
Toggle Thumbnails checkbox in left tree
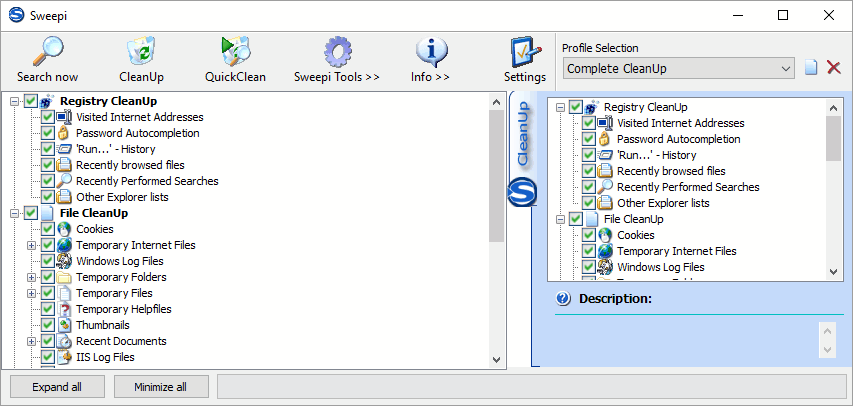[48, 325]
